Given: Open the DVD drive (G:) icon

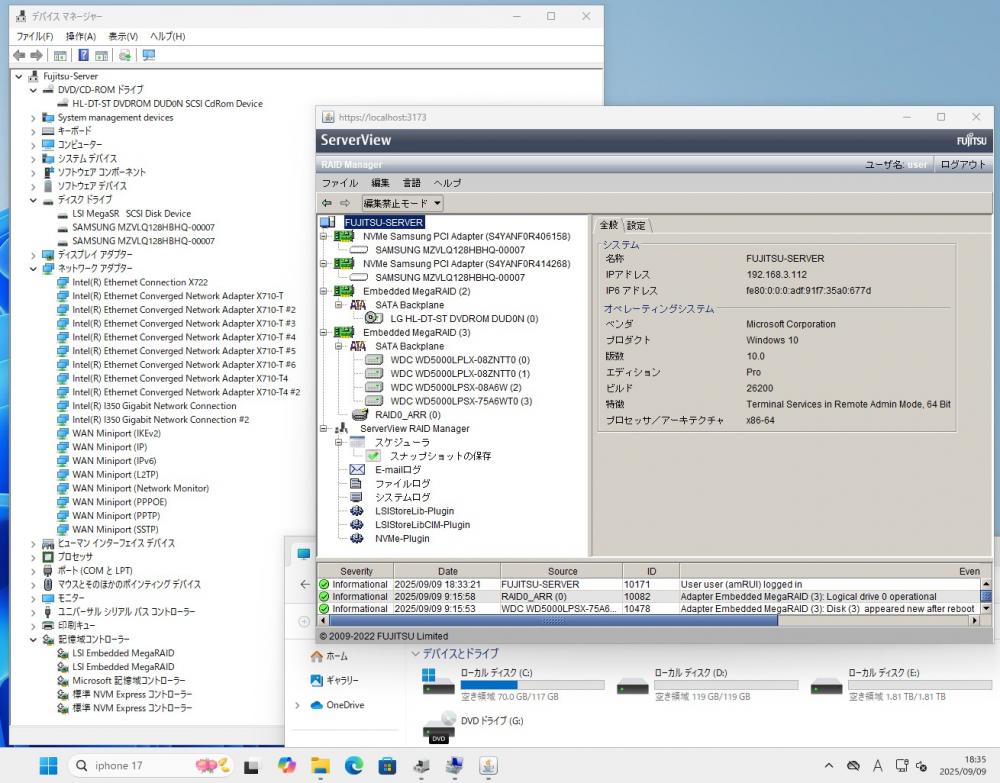Looking at the screenshot, I should point(440,728).
